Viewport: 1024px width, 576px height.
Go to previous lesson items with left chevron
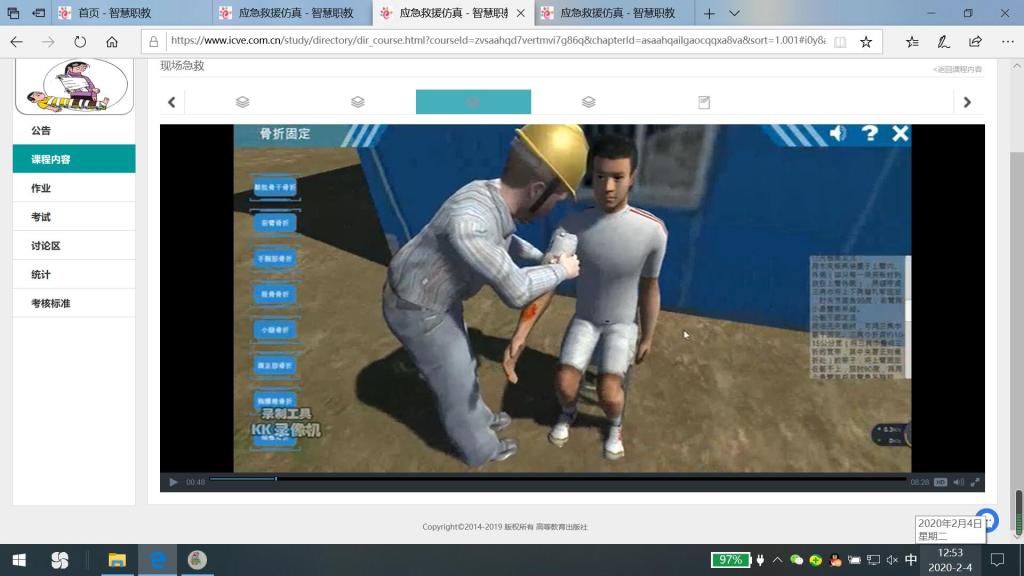[172, 102]
